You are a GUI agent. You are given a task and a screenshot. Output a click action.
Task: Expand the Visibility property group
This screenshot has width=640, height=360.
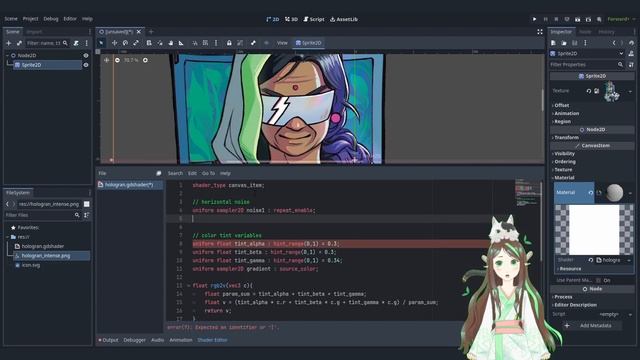(563, 154)
